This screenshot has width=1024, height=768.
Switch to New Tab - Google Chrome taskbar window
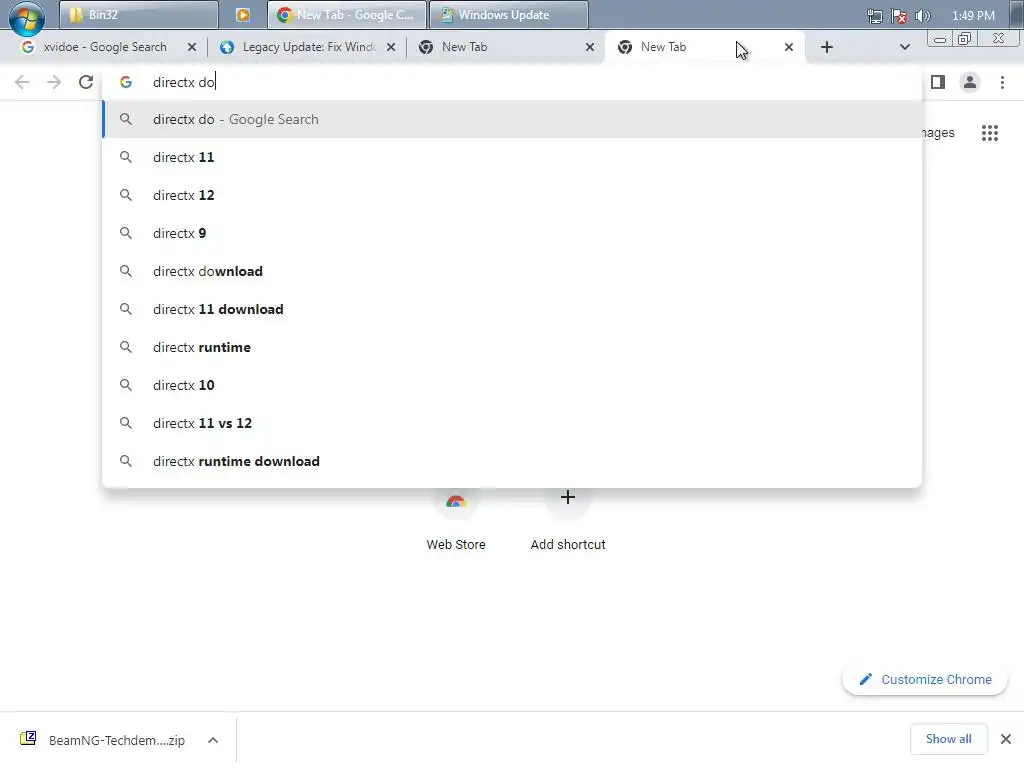point(347,14)
